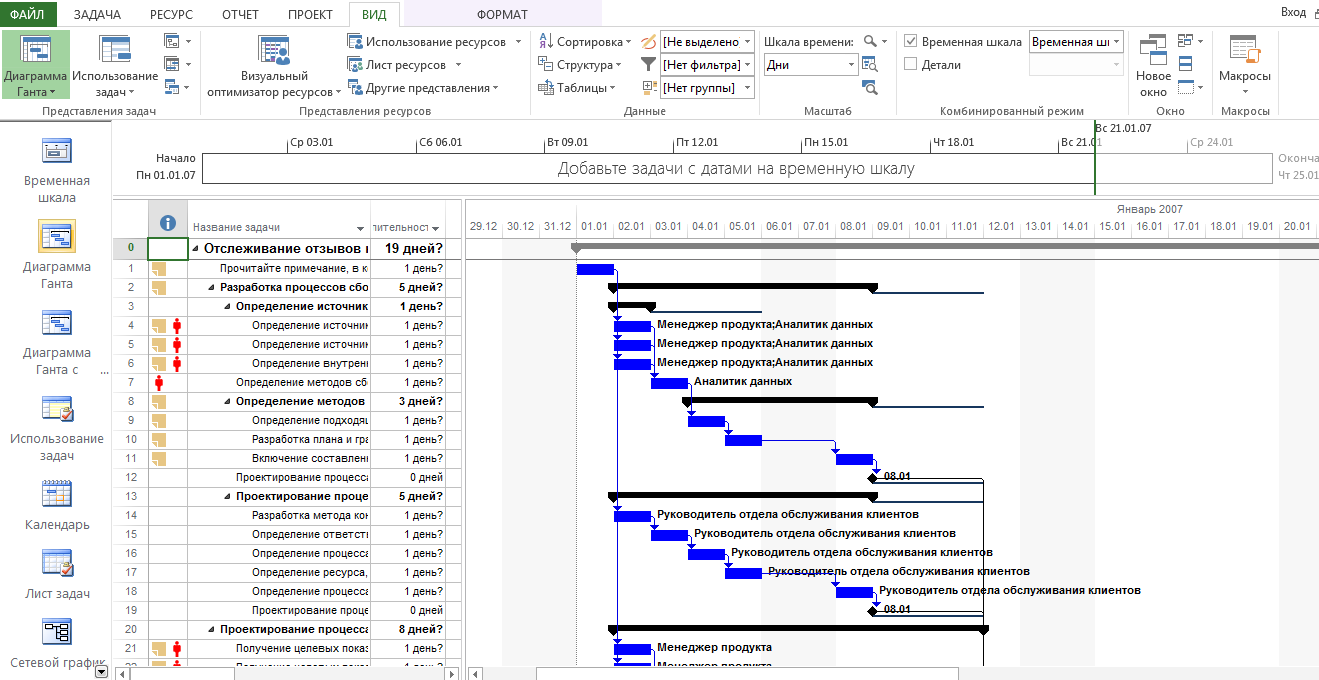Screen dimensions: 1319x680
Task: Click the zoom magnifier icon
Action: tap(871, 41)
